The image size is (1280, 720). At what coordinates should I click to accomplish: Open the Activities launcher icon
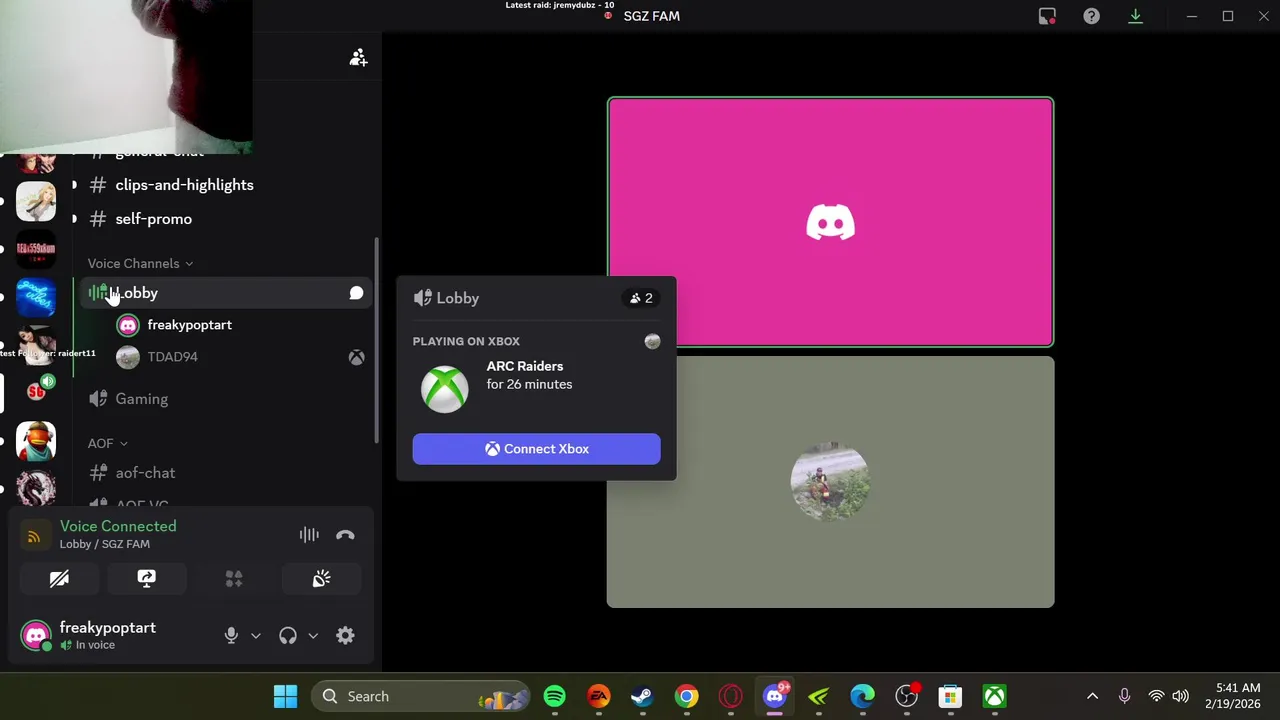tap(234, 579)
